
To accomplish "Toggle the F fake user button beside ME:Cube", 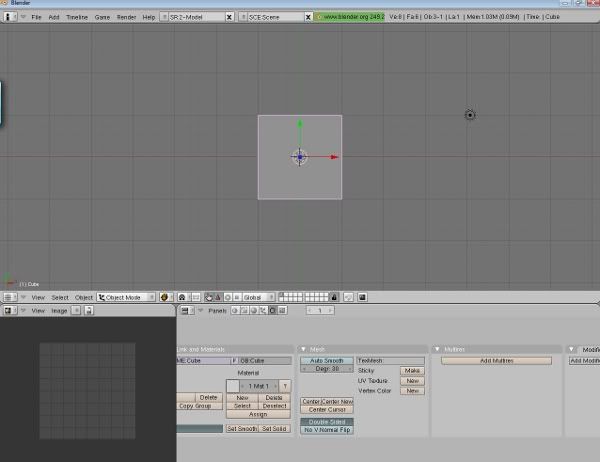I will click(234, 361).
